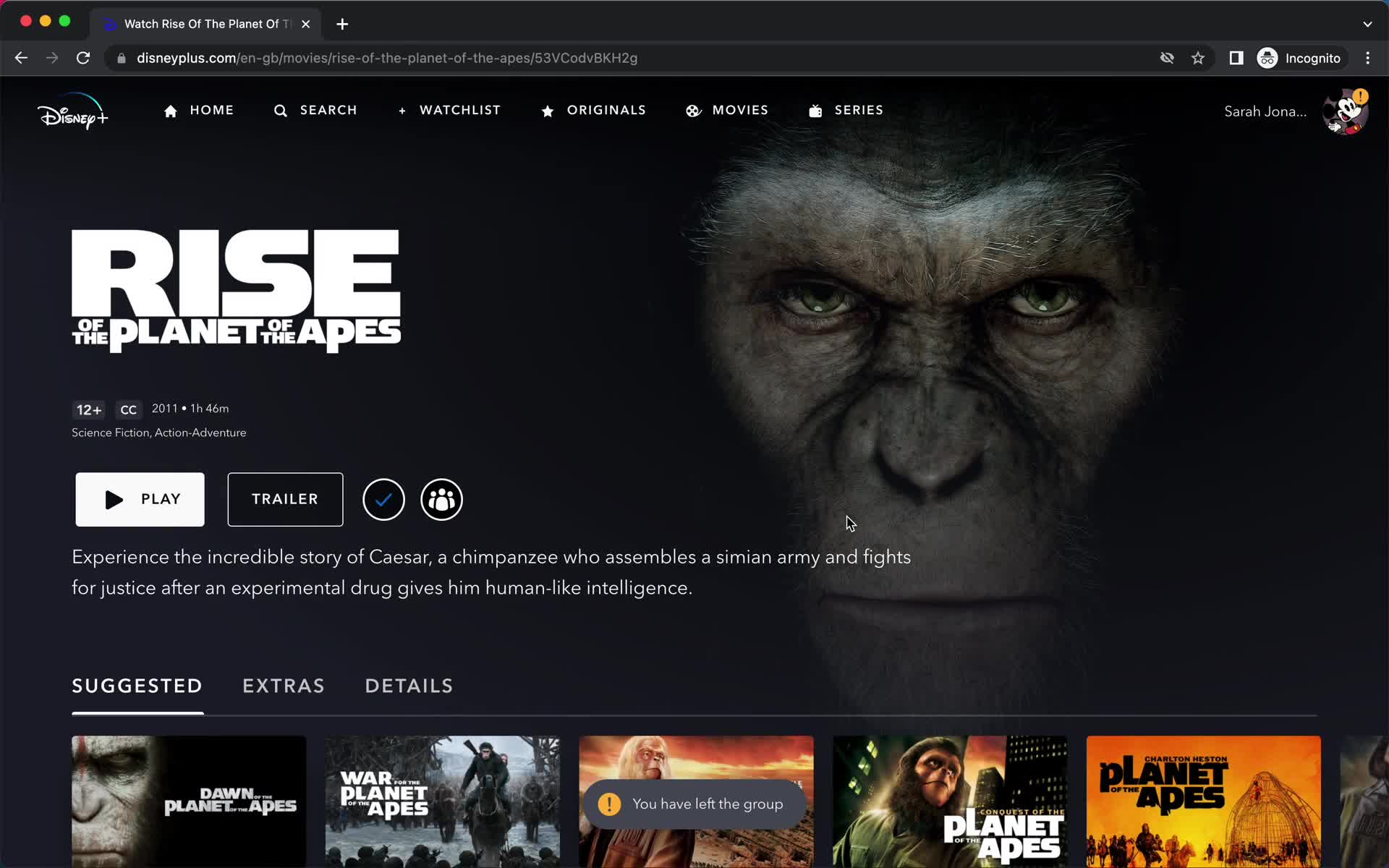Open Conquest of the Planet of the Apes thumbnail
The image size is (1389, 868).
[x=950, y=801]
